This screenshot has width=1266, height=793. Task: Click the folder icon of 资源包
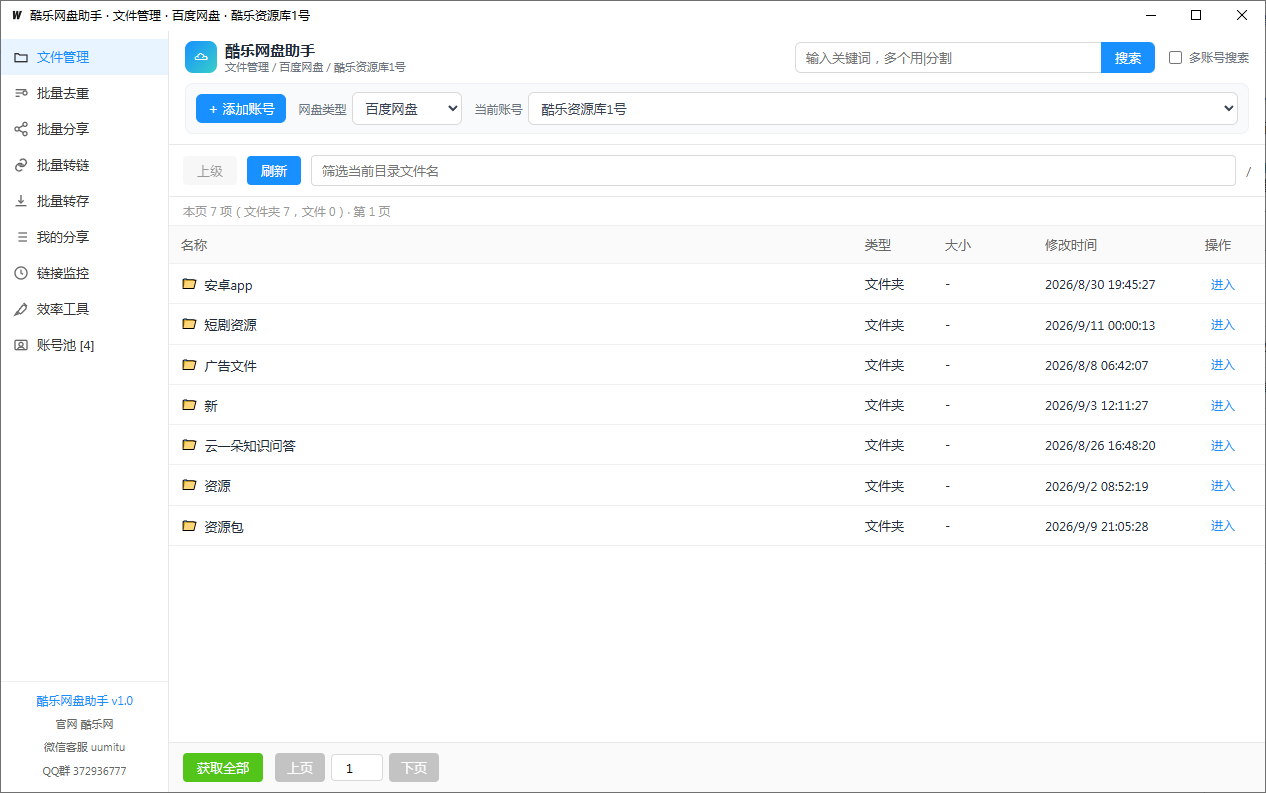[x=189, y=525]
